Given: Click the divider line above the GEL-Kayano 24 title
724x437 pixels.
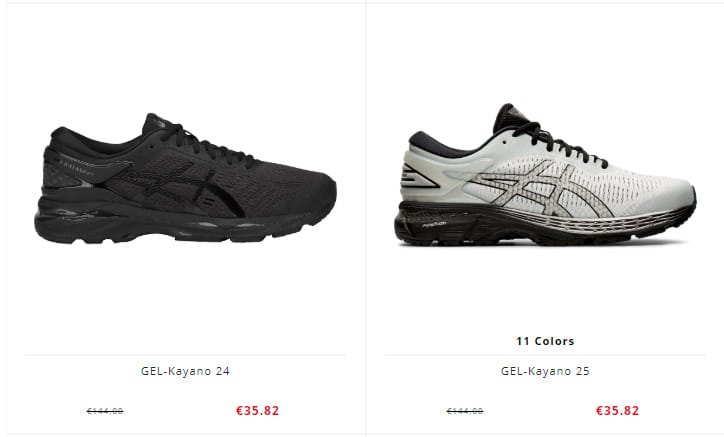Looking at the screenshot, I should click(x=185, y=355).
